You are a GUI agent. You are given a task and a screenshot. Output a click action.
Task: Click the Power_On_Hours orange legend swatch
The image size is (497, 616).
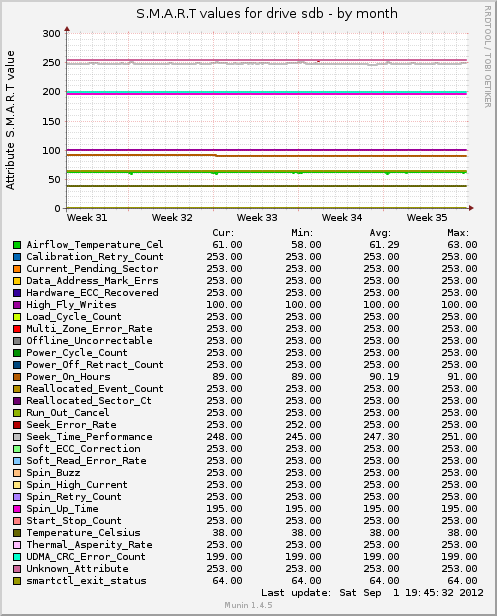pyautogui.click(x=17, y=377)
